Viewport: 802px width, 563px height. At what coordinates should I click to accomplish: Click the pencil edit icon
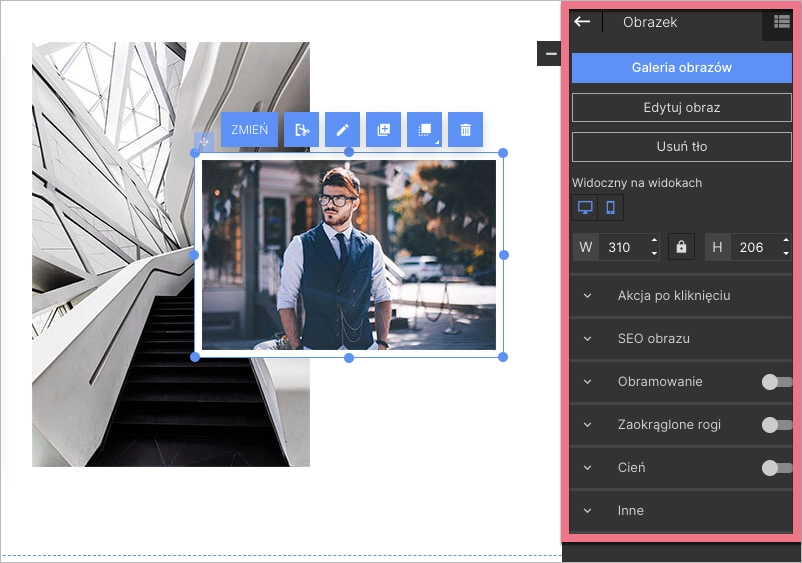(x=342, y=130)
